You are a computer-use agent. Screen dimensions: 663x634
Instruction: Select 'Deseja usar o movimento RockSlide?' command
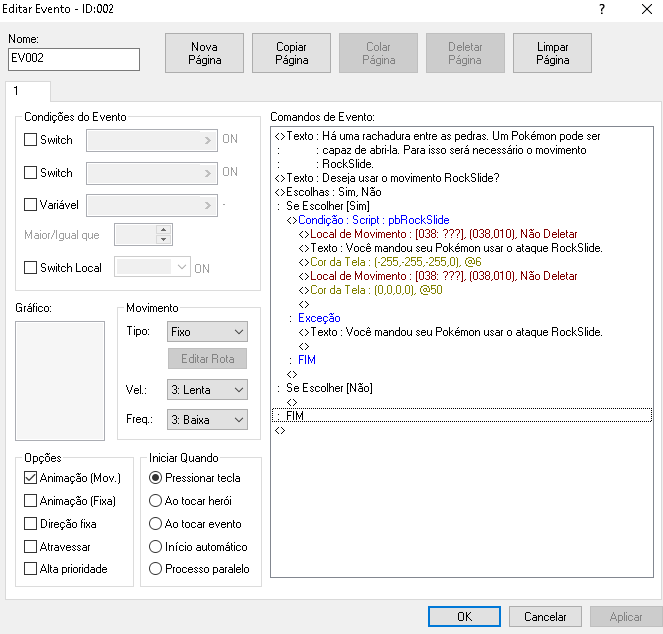387,178
